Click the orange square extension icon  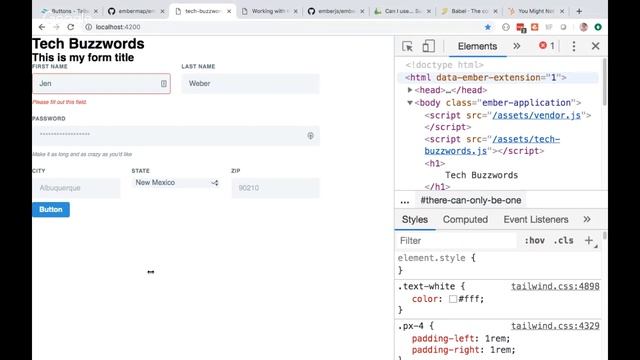pos(535,27)
